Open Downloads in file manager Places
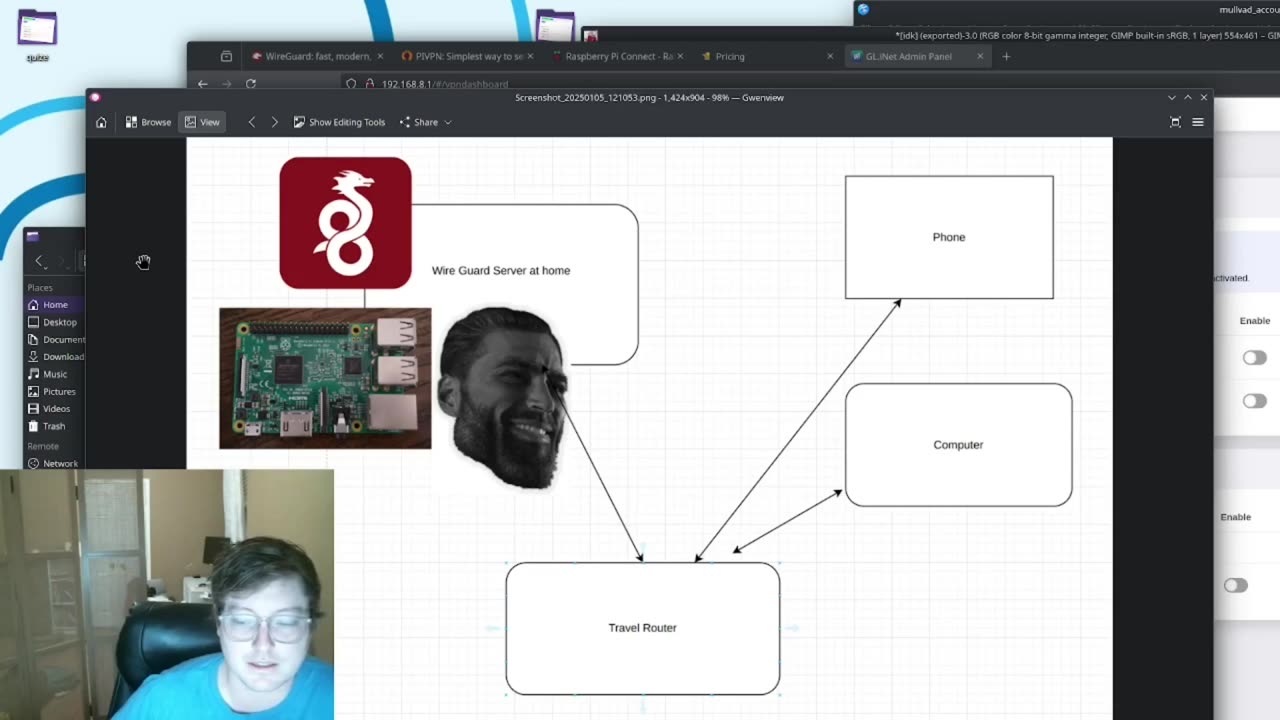 click(53, 357)
